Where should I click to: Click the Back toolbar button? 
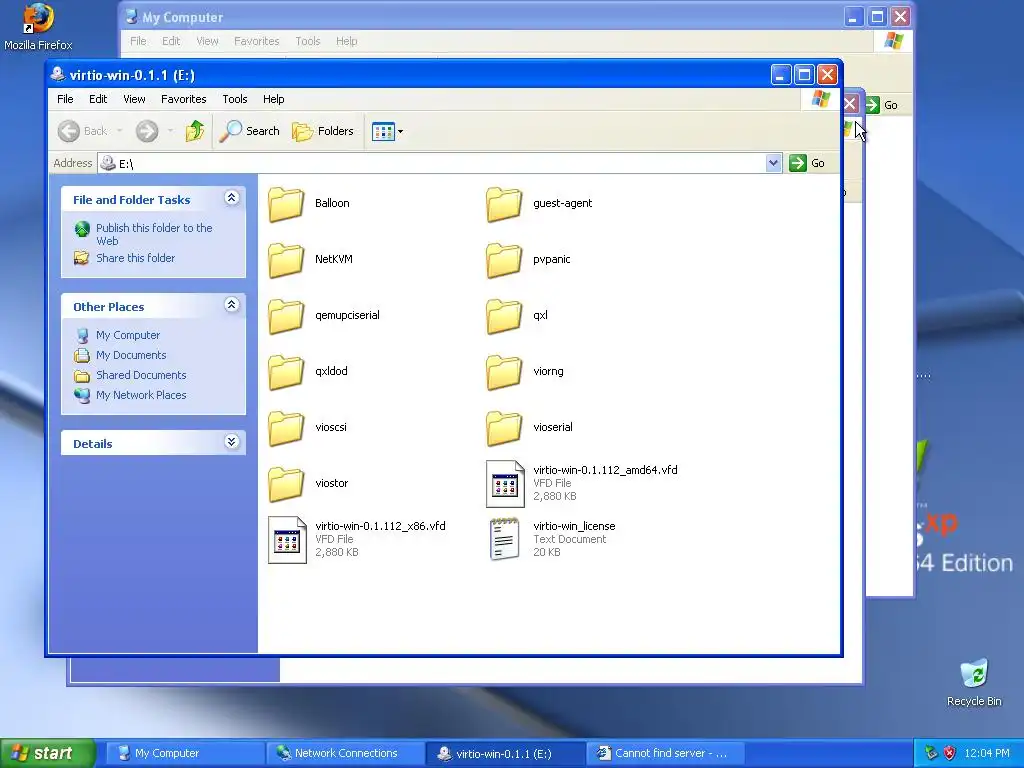82,131
